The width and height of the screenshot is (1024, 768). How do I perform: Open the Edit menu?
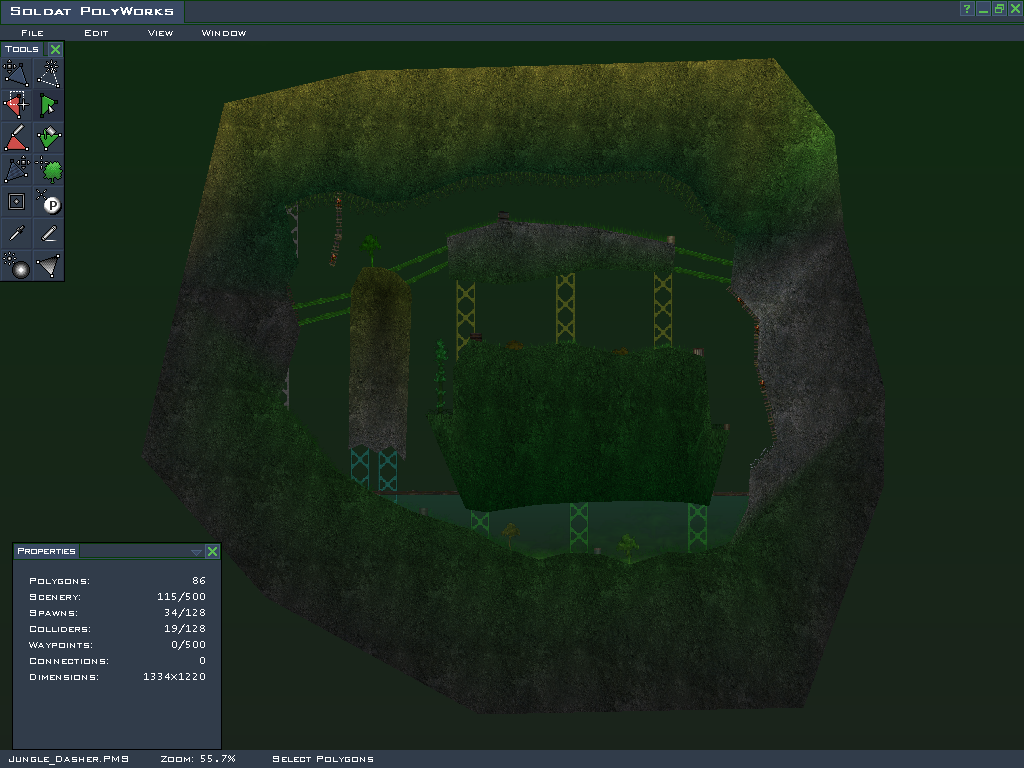point(96,33)
